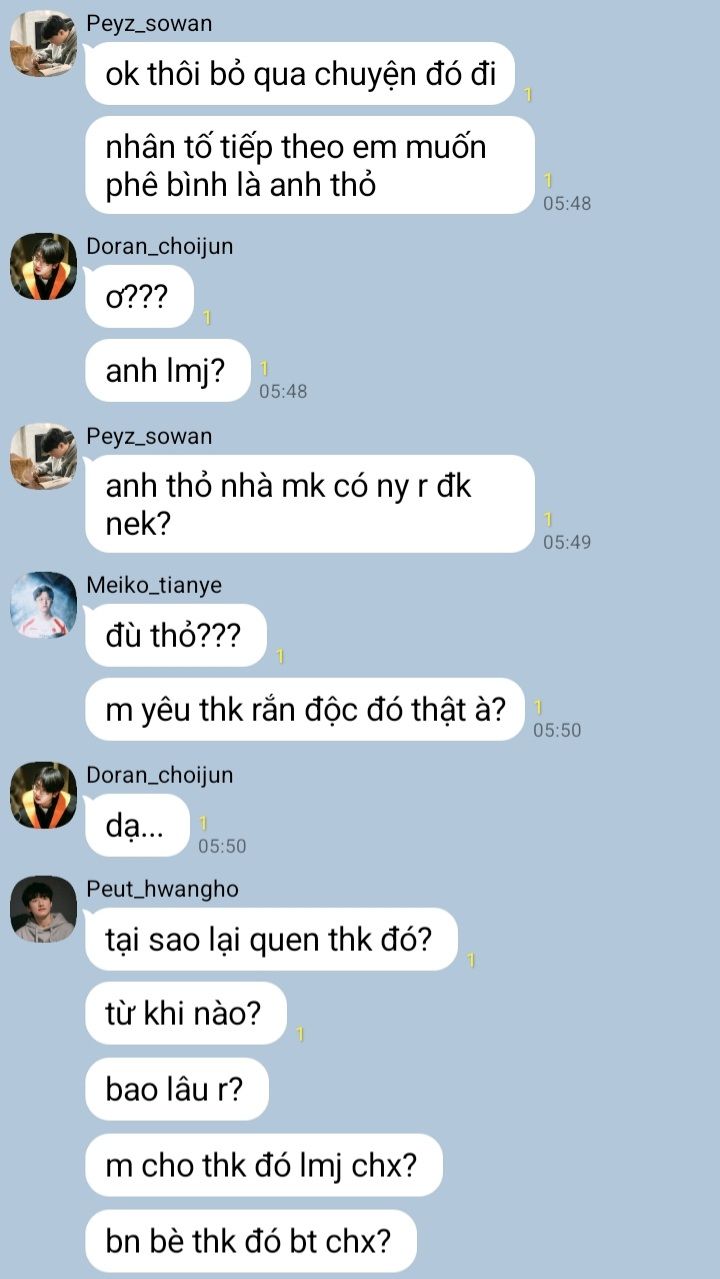Tap the 'dạ...' reply bubble
The height and width of the screenshot is (1279, 720).
pos(137,825)
